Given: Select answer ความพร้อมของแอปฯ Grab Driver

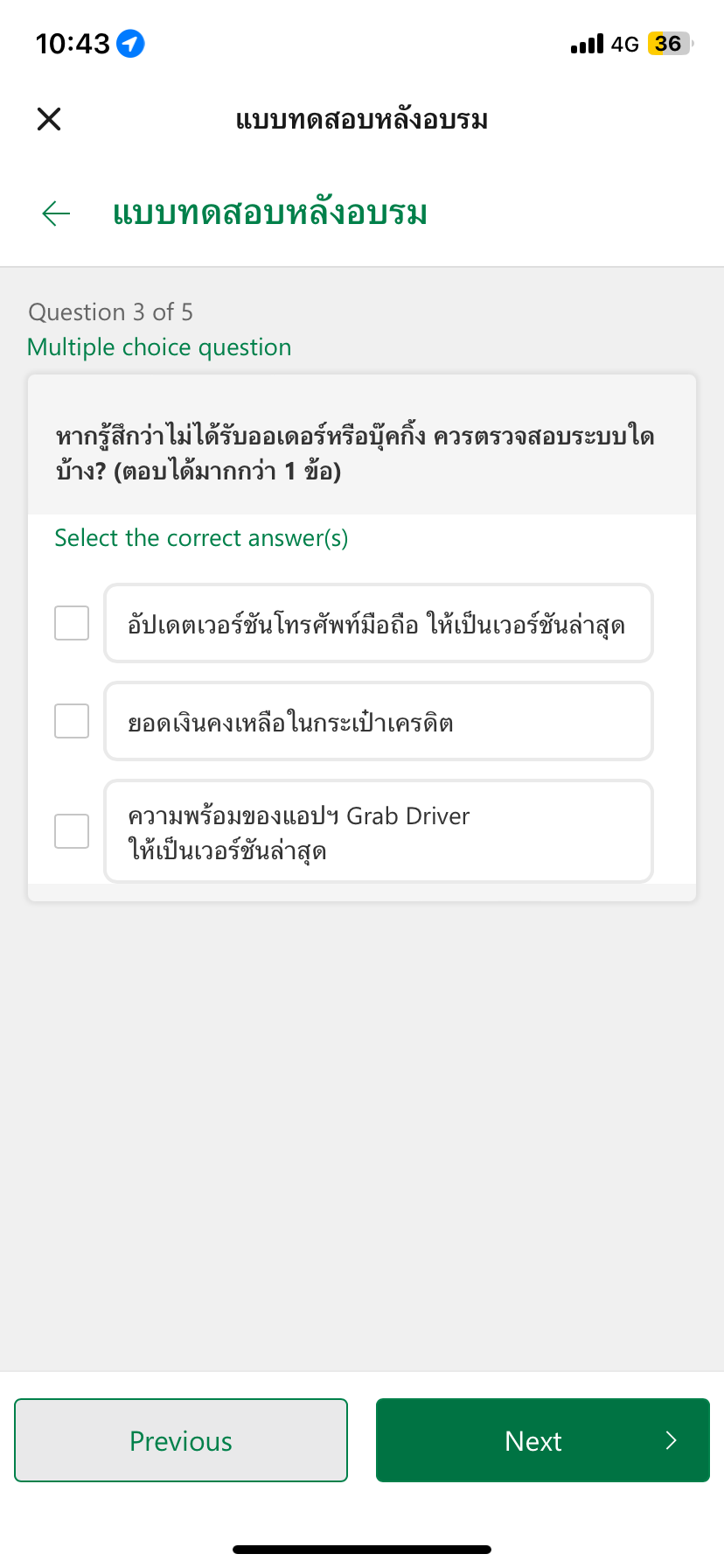Looking at the screenshot, I should [379, 831].
